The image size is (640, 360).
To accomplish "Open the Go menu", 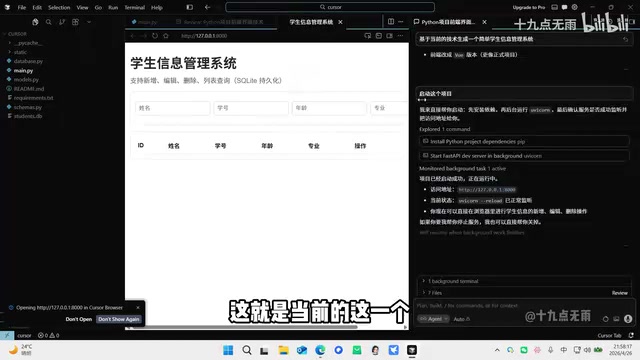I will point(98,7).
